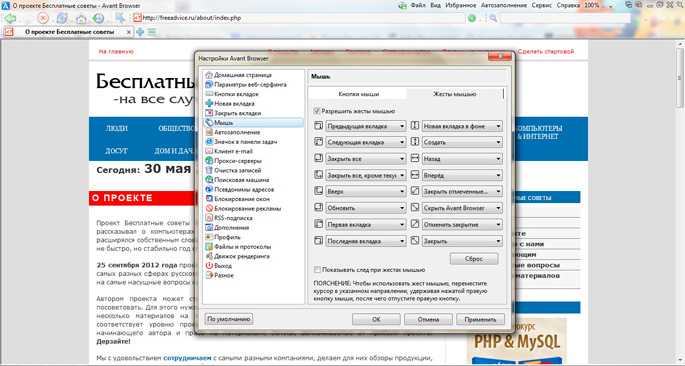
Task: Open the 'Справка' menu
Action: pos(568,5)
